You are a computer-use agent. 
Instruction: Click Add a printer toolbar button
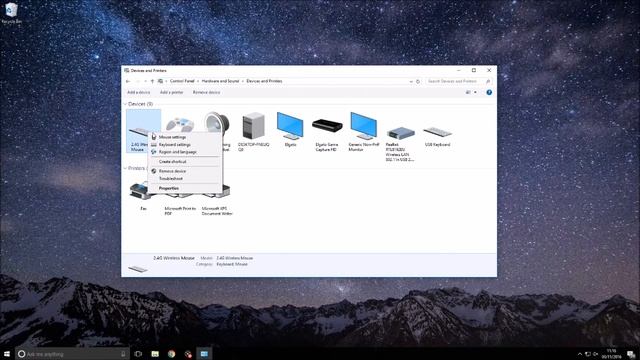pyautogui.click(x=171, y=92)
